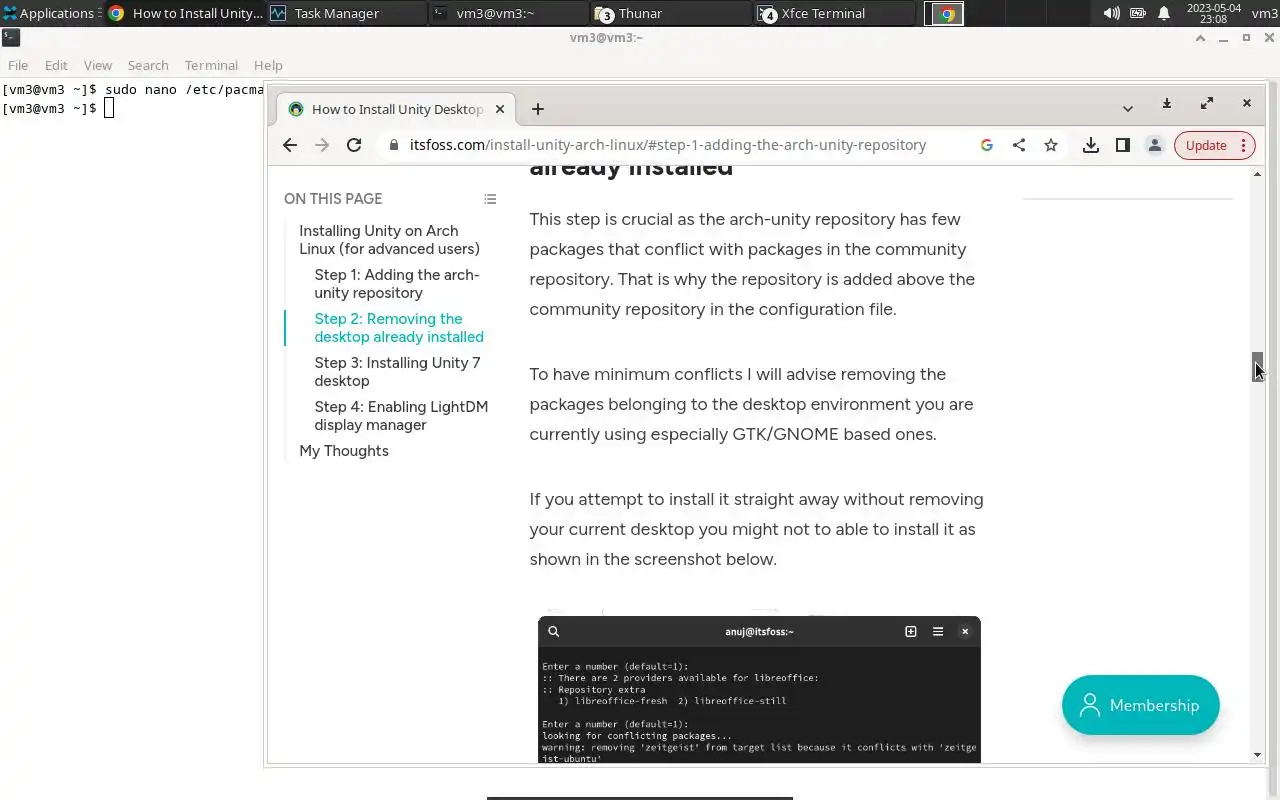Open the Terminal menu in the terminal window
The width and height of the screenshot is (1280, 800).
tap(211, 65)
